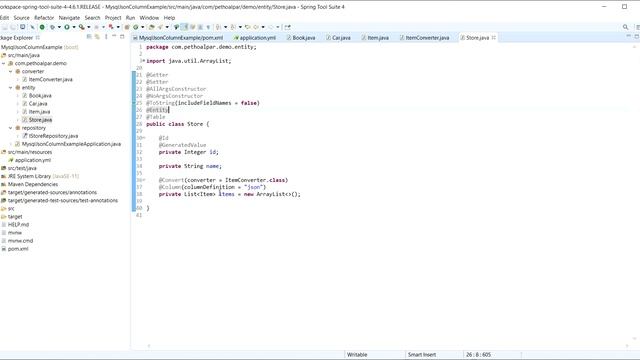
Task: Open the Project menu
Action: [x=113, y=18]
